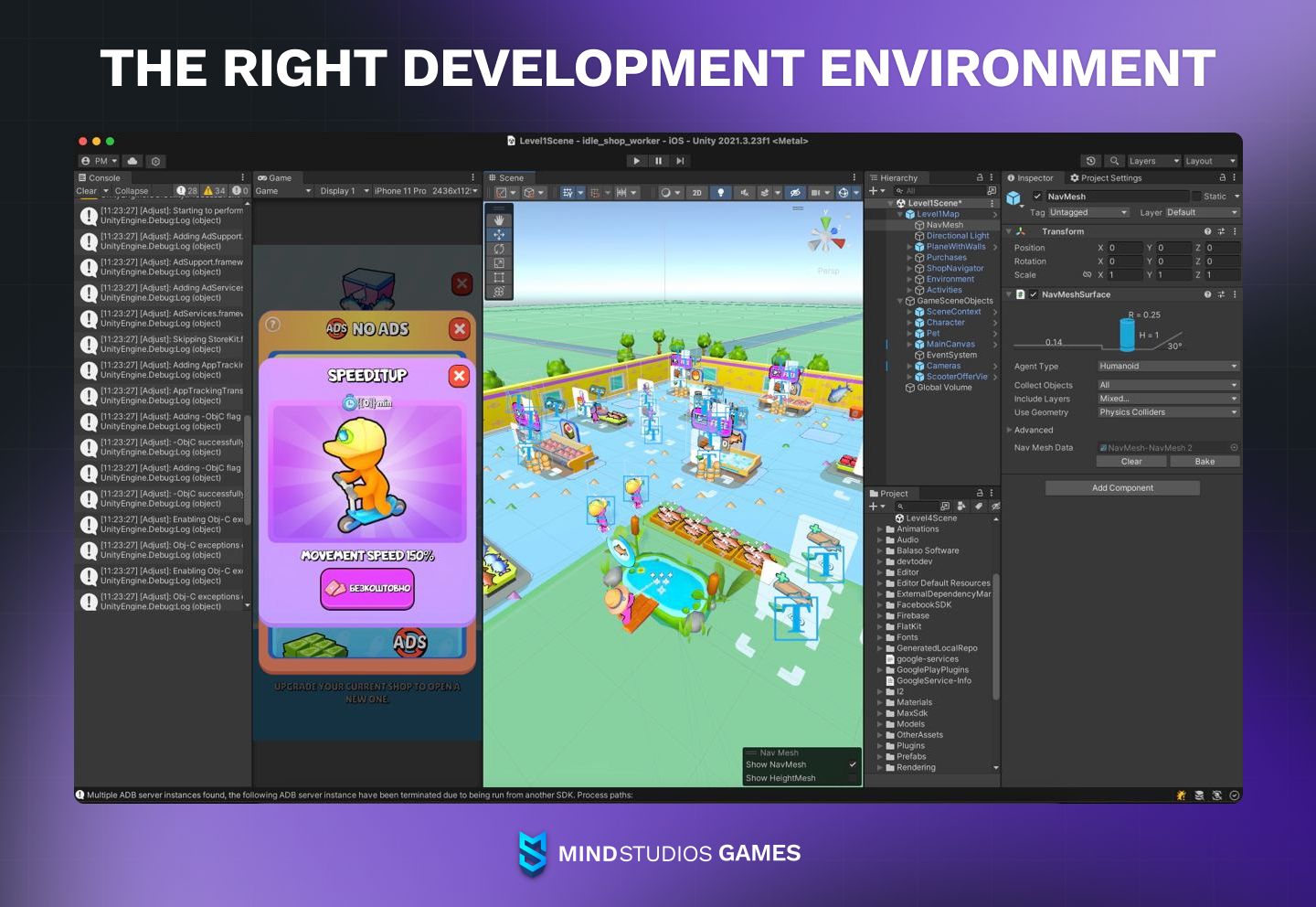The image size is (1316, 907).
Task: Toggle NavMesh object active checkbox
Action: point(1037,197)
